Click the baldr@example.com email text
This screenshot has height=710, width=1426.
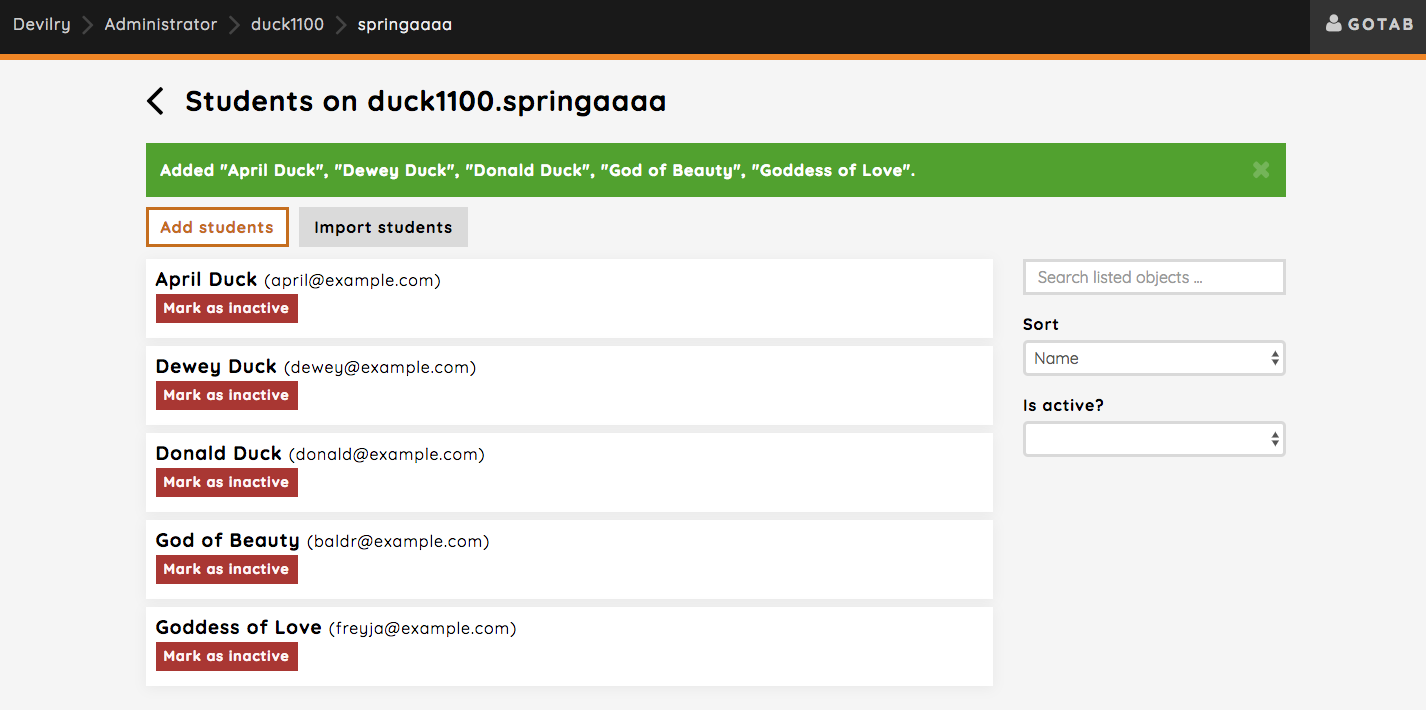[x=398, y=541]
